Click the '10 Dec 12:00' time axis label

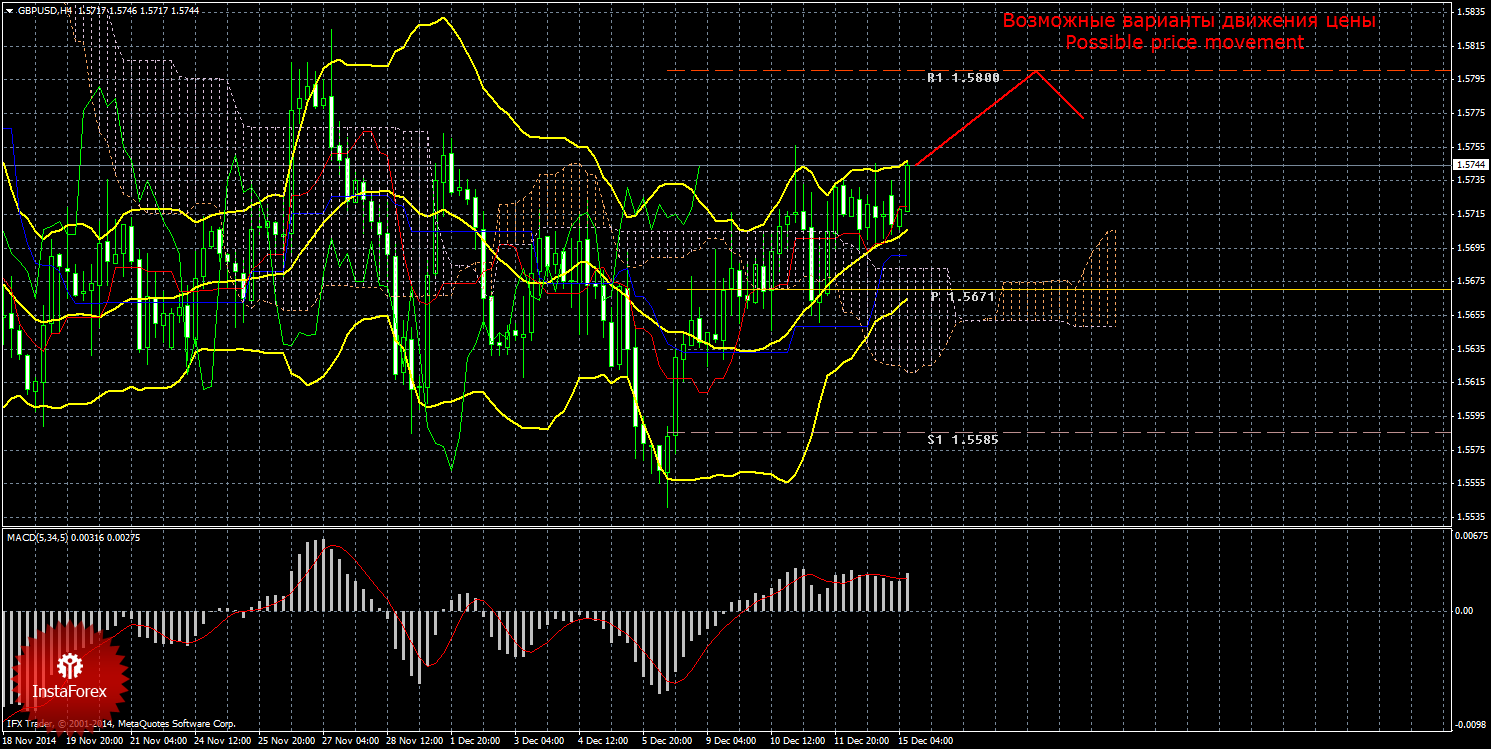799,742
